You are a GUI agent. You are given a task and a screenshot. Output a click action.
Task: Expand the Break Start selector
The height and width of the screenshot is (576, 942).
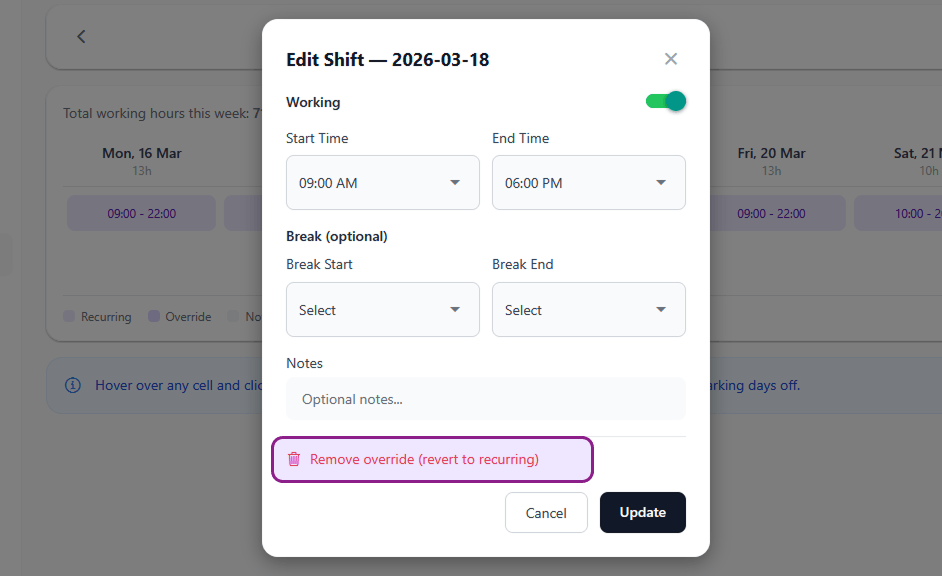tap(382, 310)
